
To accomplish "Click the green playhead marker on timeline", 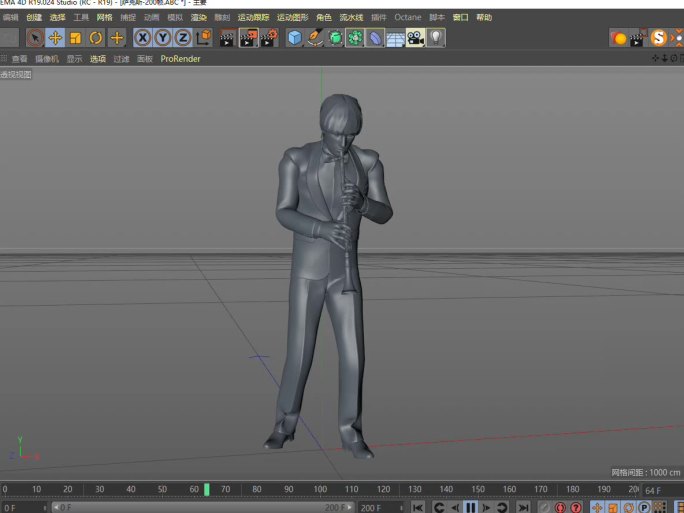I will (207, 489).
